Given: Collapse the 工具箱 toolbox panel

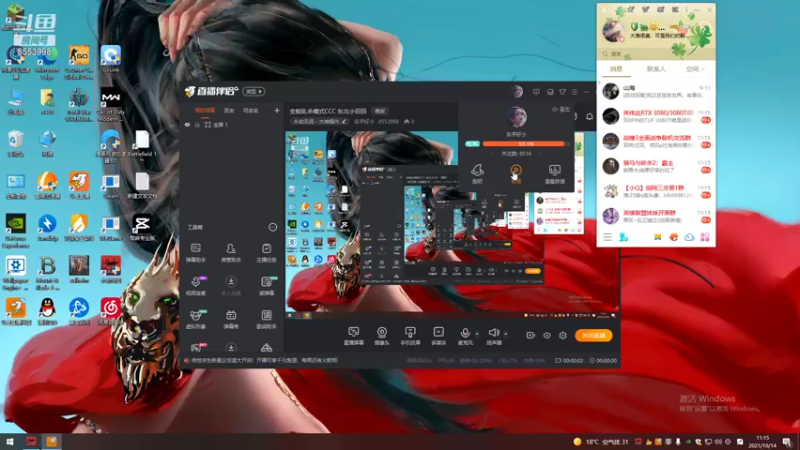Looking at the screenshot, I should tap(273, 227).
